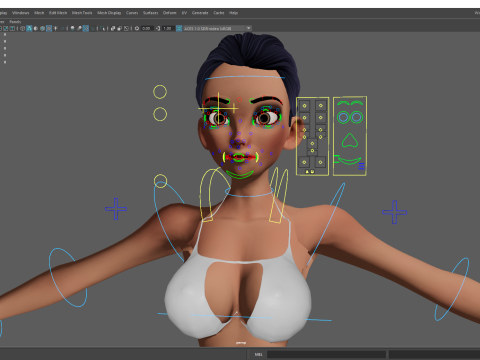This screenshot has height=360, width=480.
Task: Select the top-right square in the yellow control panel
Action: point(321,106)
